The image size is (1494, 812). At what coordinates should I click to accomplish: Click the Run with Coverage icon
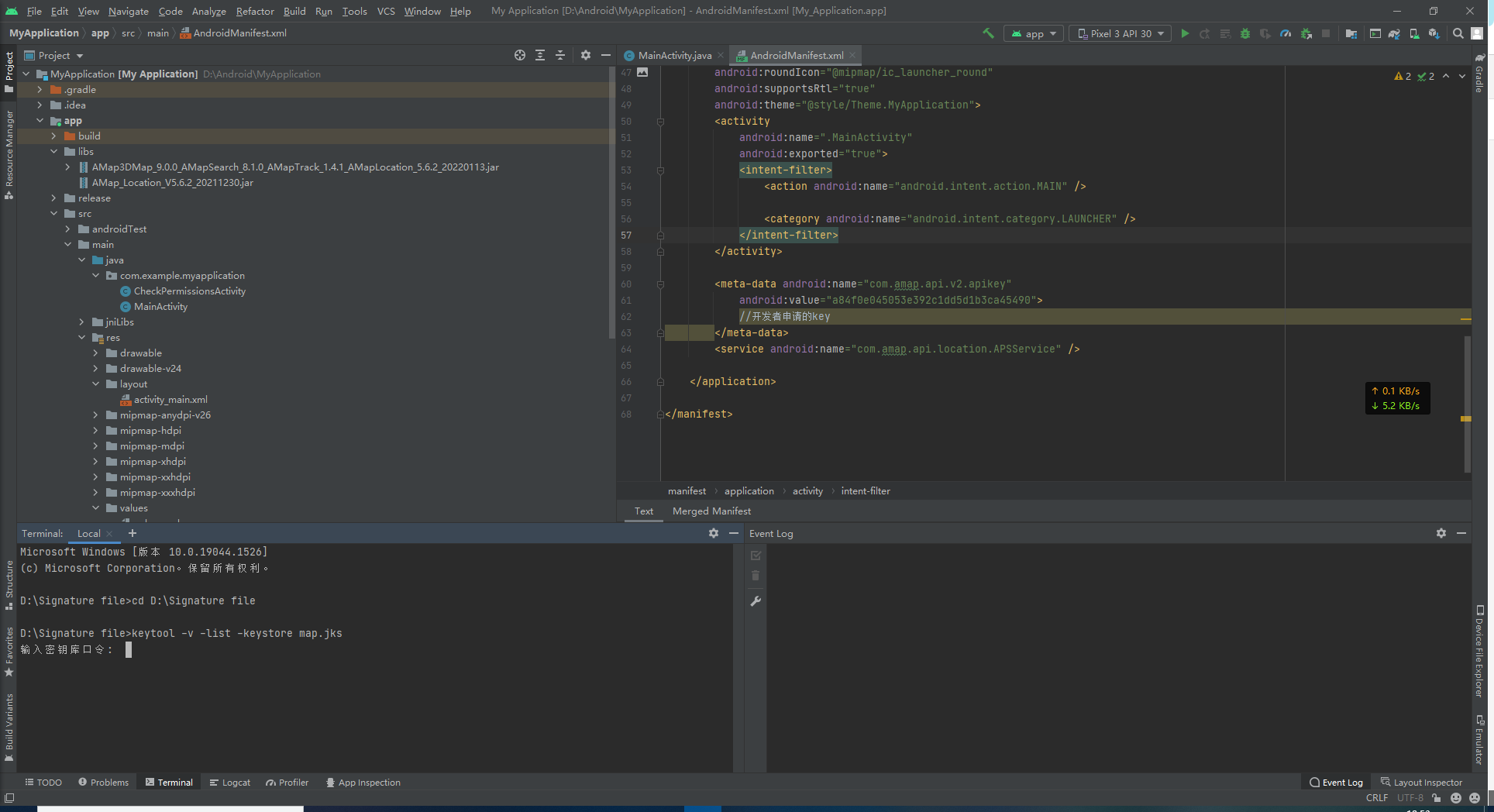tap(1265, 33)
